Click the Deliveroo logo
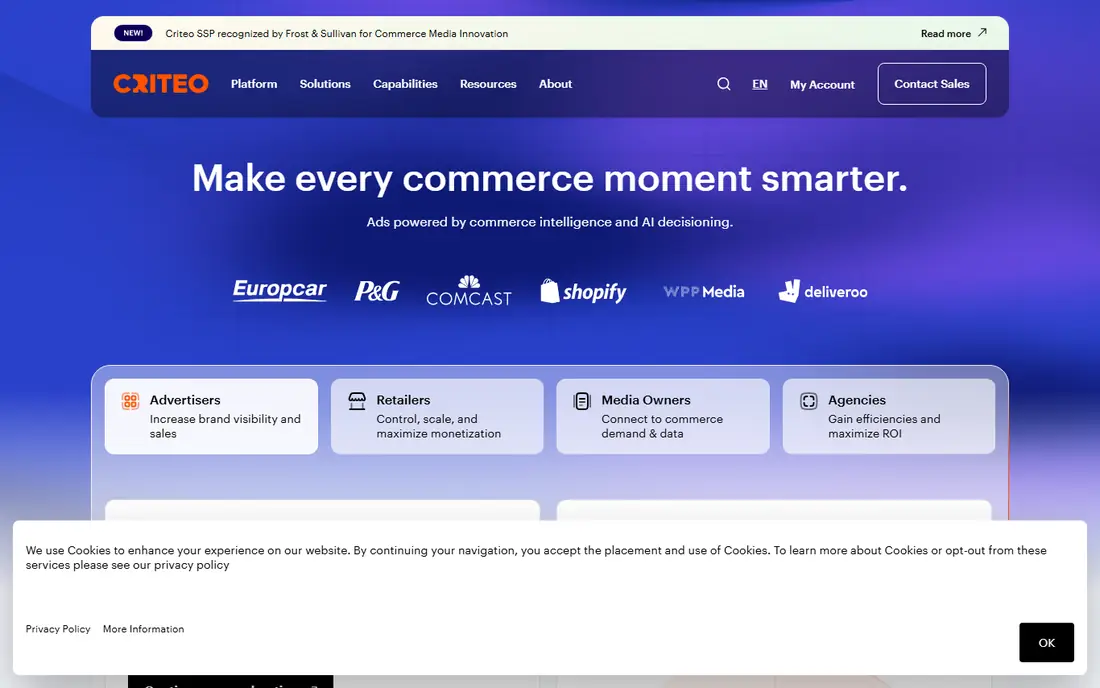Viewport: 1100px width, 688px height. tap(823, 291)
